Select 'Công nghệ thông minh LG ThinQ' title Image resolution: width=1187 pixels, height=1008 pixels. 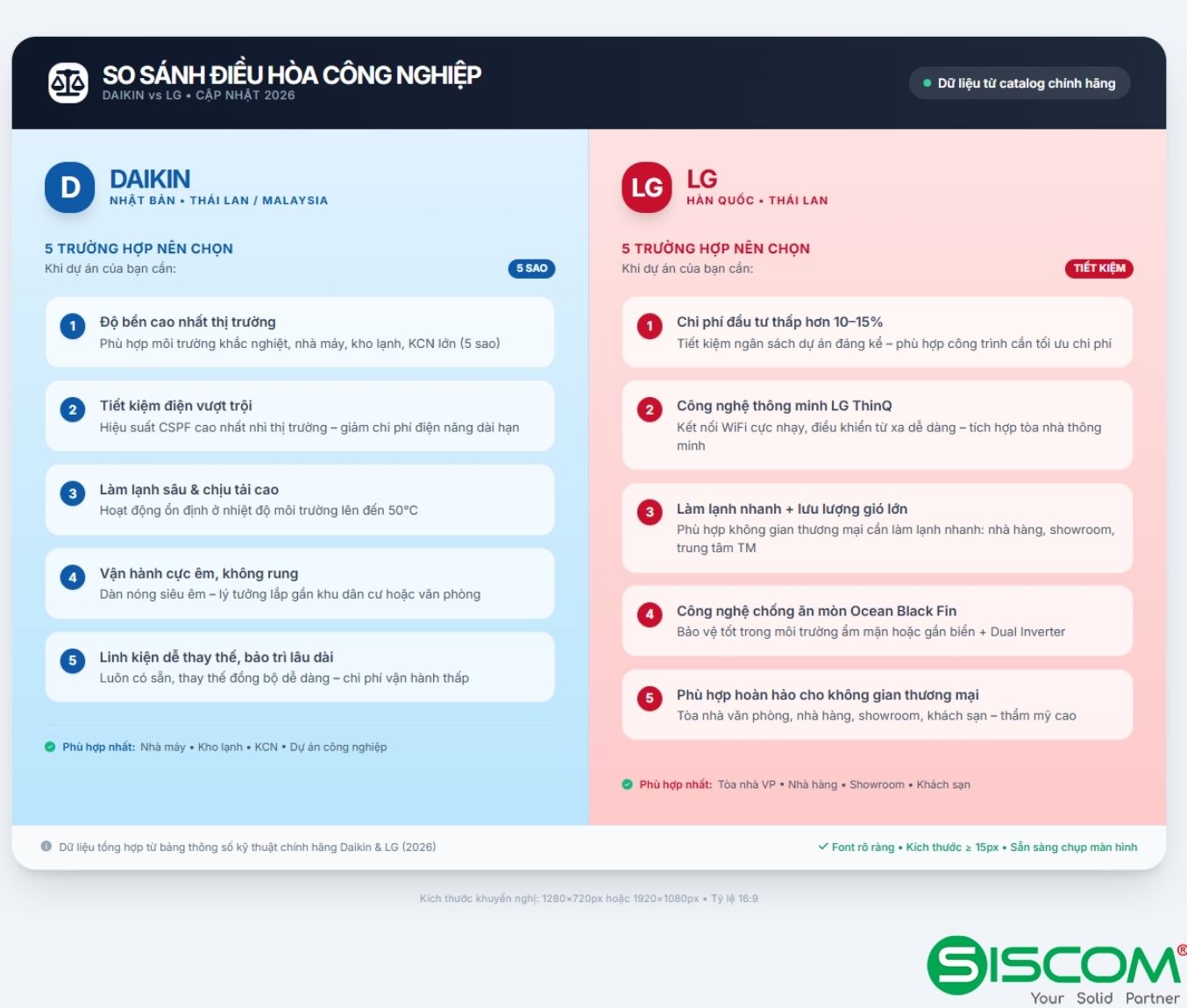click(x=785, y=406)
